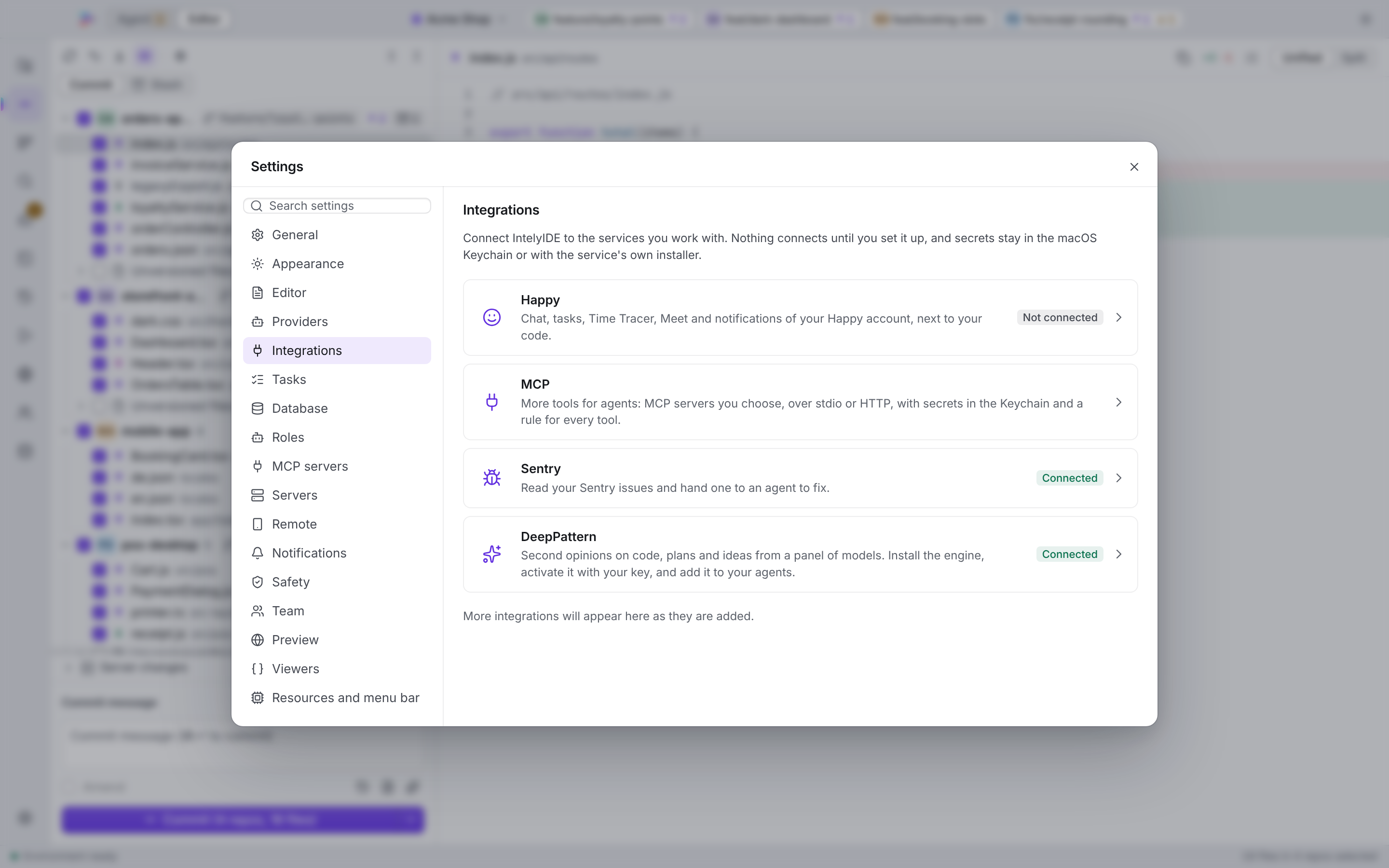Click the Sentry bug icon
Image resolution: width=1389 pixels, height=868 pixels.
[x=492, y=477]
